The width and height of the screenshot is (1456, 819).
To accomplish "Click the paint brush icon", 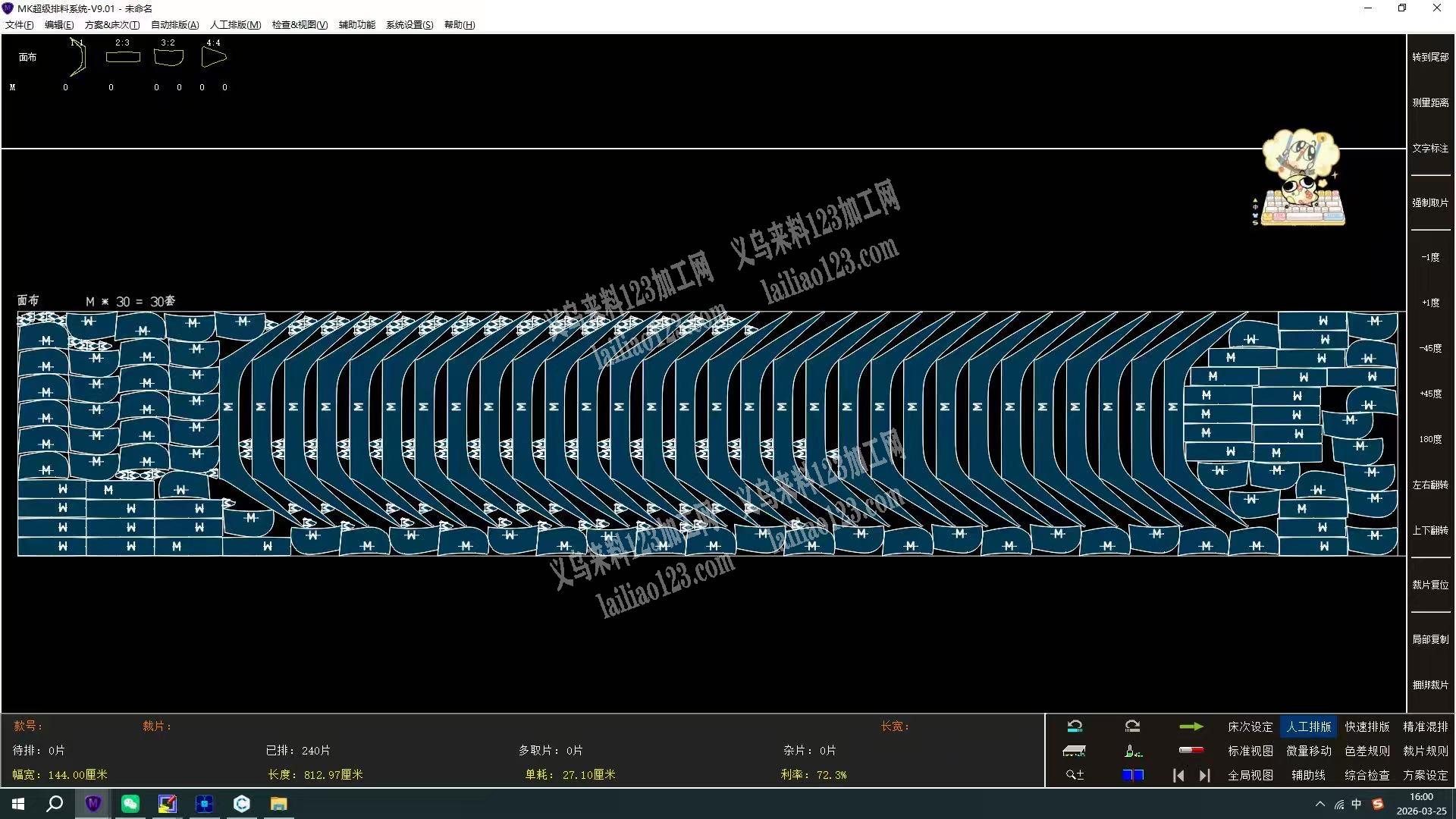I will pyautogui.click(x=1133, y=751).
